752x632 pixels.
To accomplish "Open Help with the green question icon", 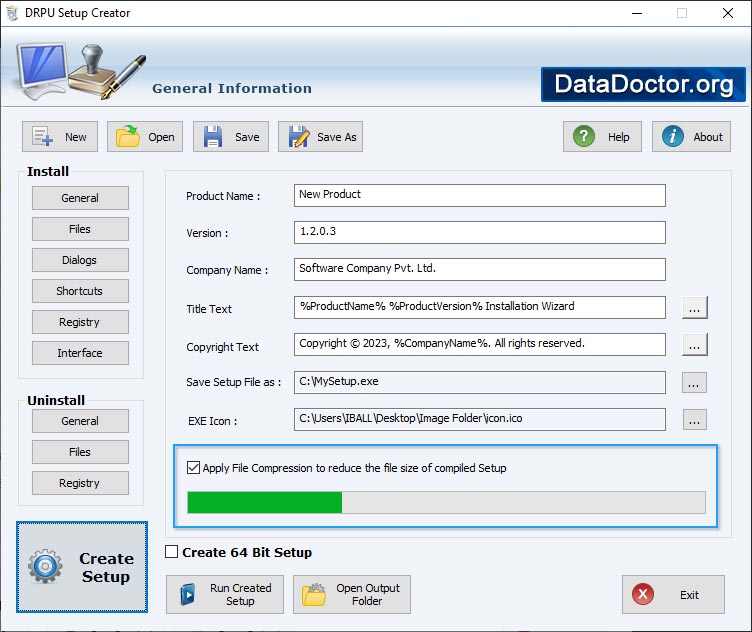I will coord(602,137).
